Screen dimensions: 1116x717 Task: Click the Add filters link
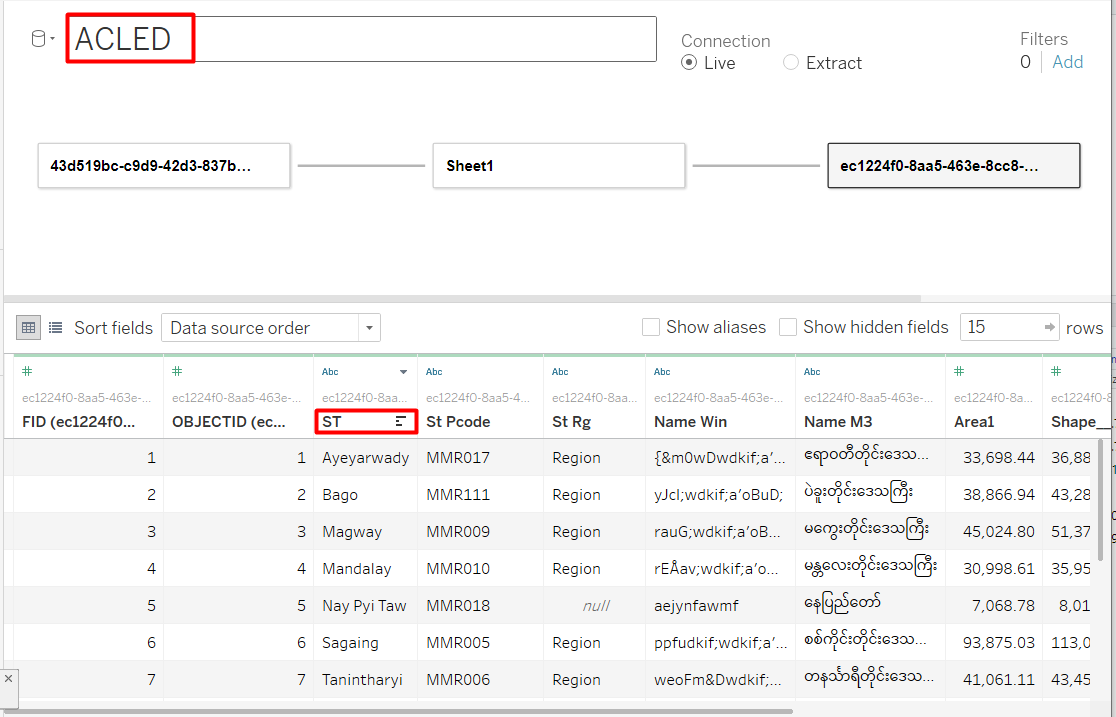point(1067,62)
